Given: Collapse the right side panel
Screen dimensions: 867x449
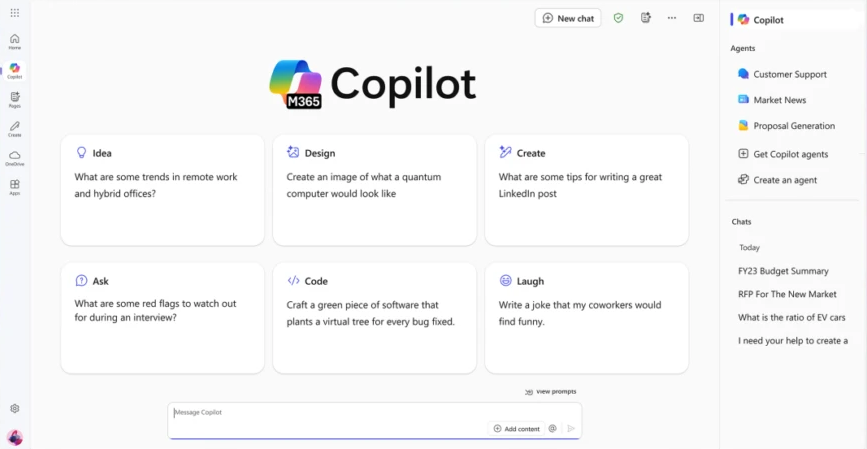Looking at the screenshot, I should [699, 18].
